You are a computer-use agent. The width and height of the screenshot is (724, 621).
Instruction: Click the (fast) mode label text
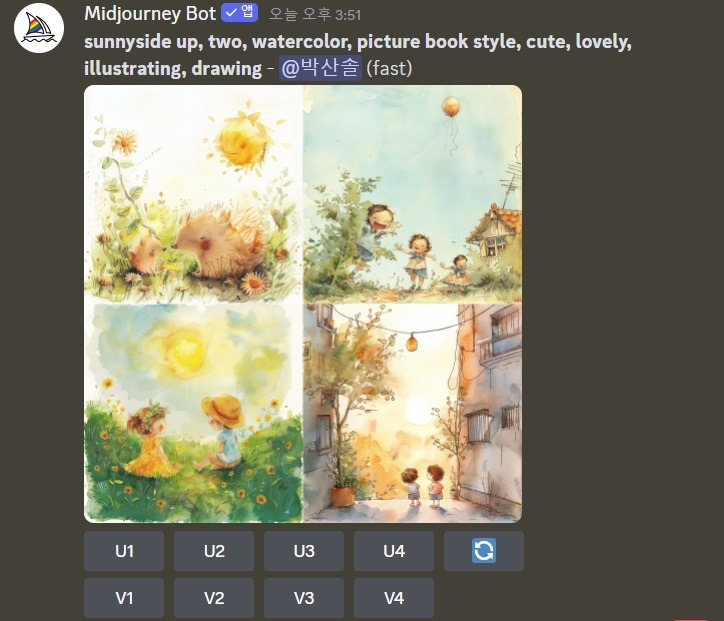tap(389, 68)
